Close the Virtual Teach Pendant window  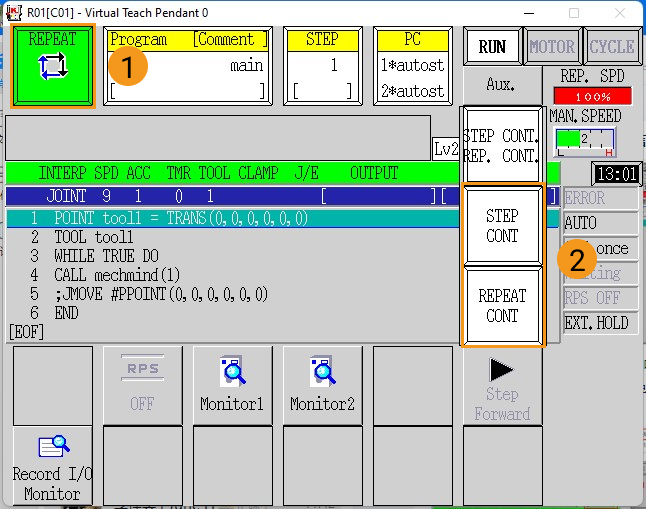pos(620,13)
